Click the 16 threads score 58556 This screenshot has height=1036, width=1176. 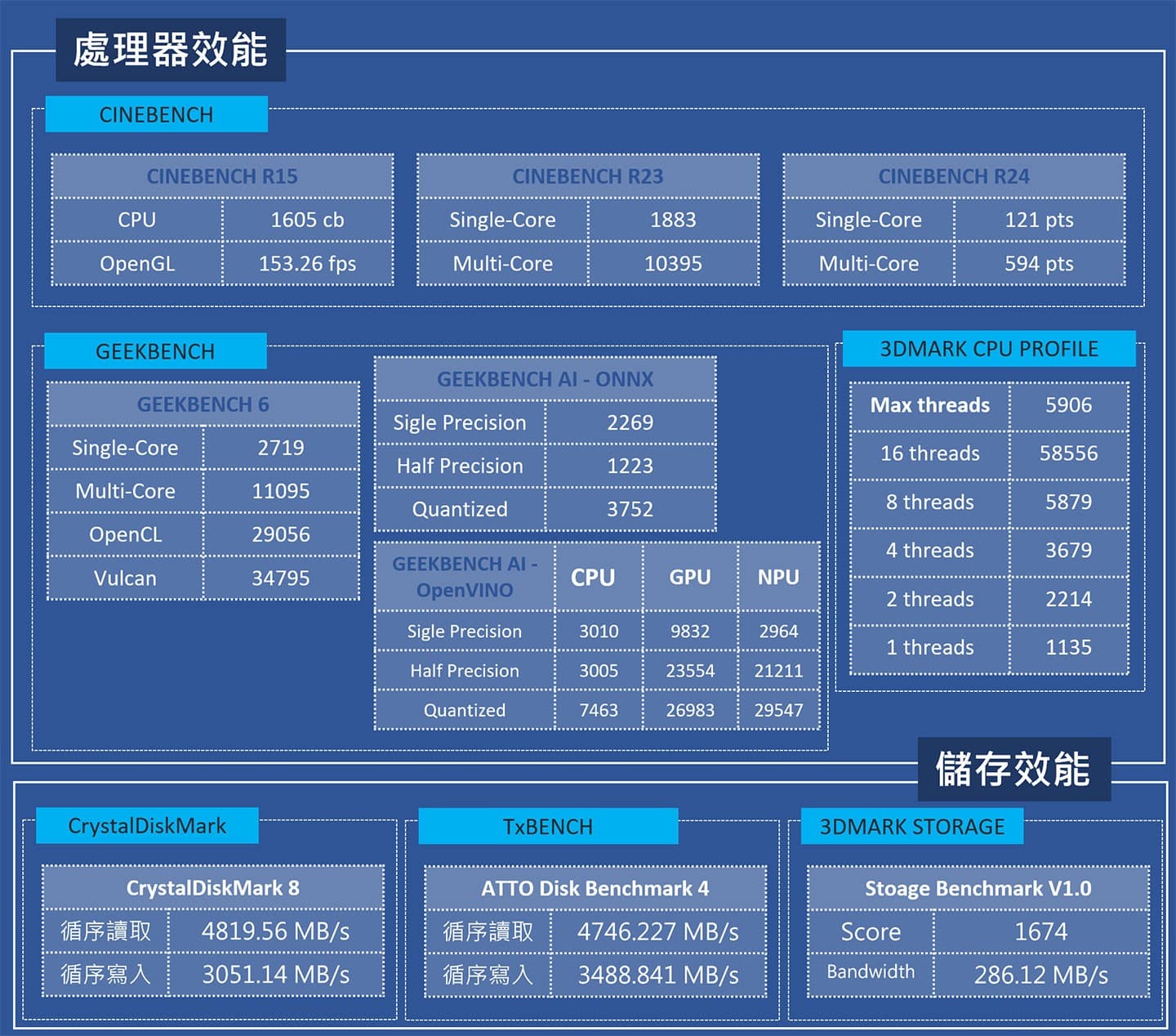click(1068, 453)
